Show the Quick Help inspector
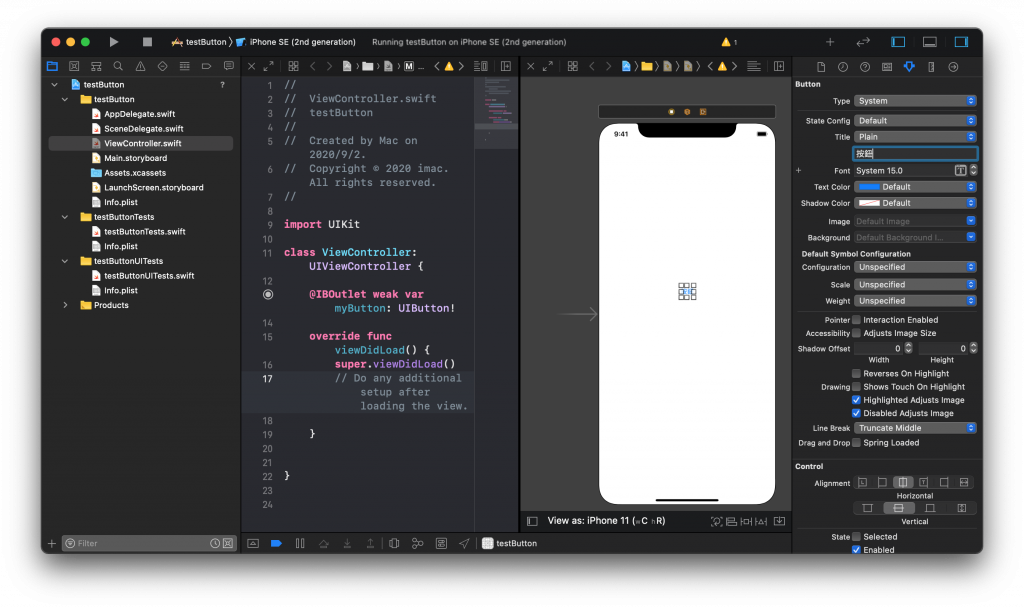Screen dimensions: 1024x608 pos(865,67)
